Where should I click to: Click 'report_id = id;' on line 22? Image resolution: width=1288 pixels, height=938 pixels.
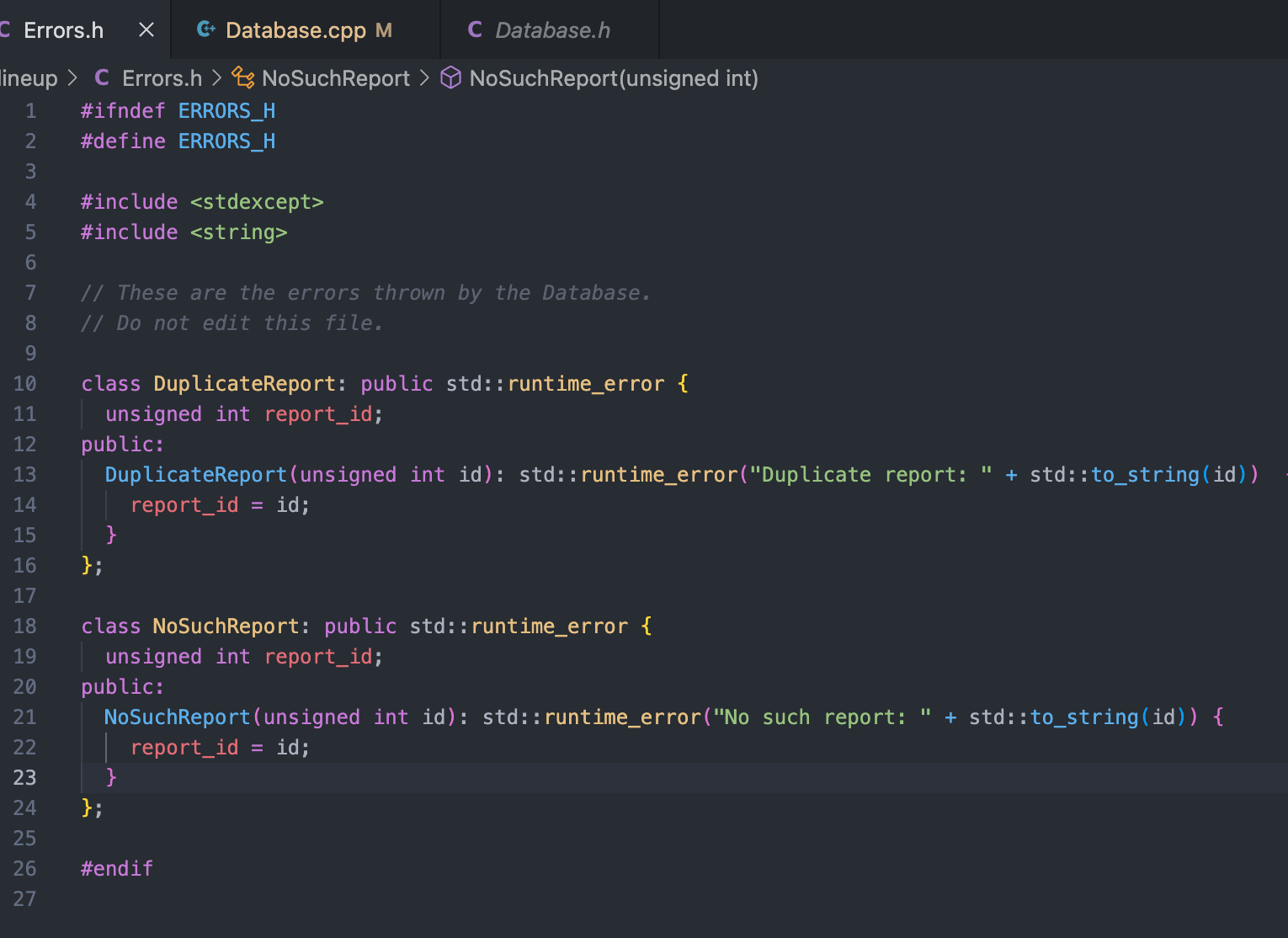(221, 748)
